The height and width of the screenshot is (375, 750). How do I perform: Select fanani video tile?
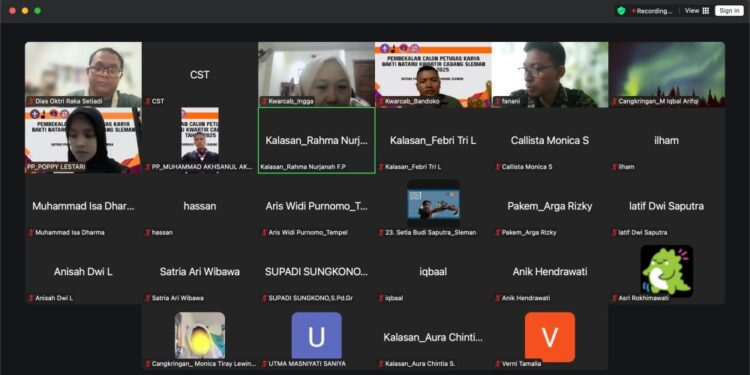tap(550, 74)
